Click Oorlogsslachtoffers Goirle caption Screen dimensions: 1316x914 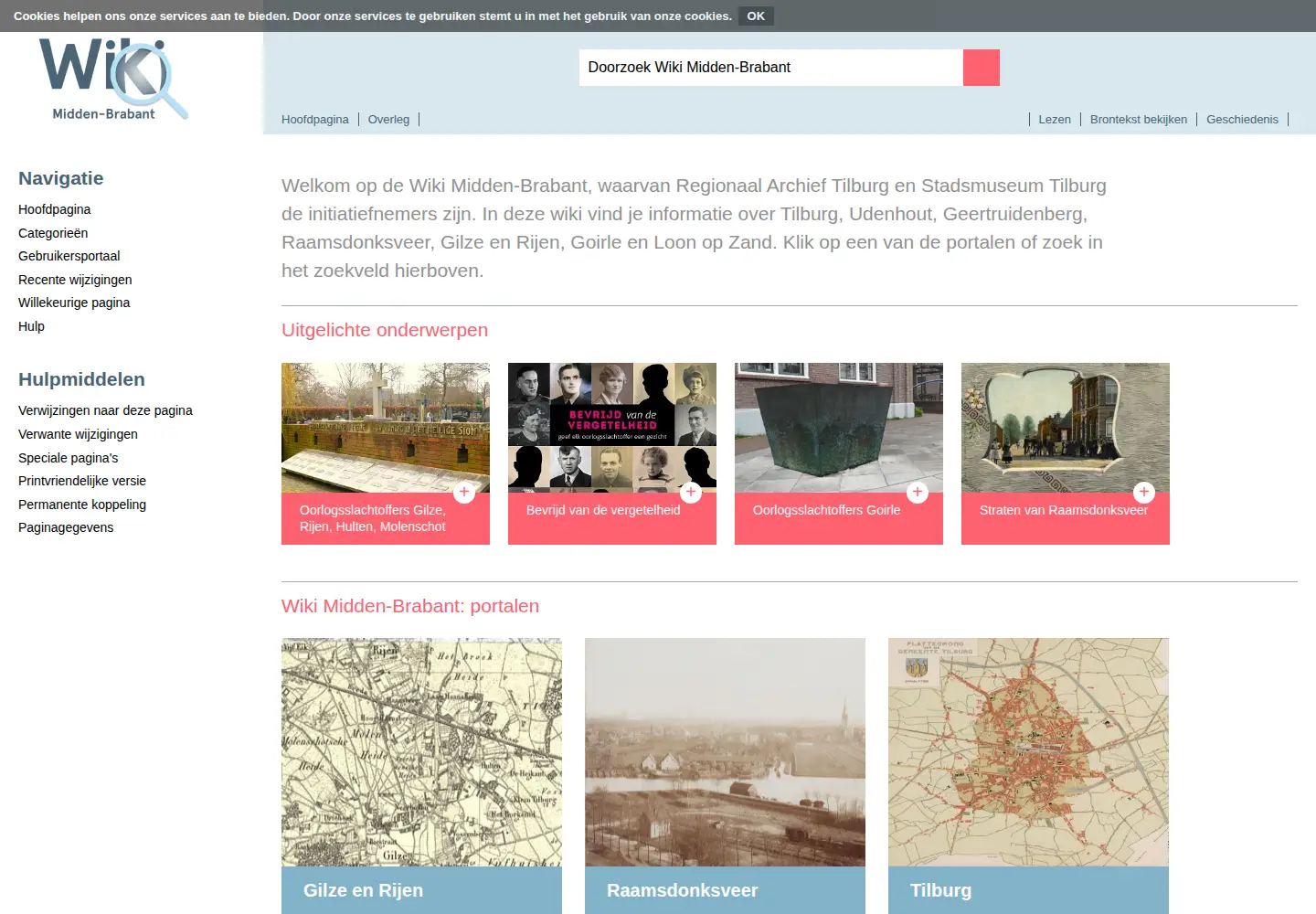click(826, 510)
